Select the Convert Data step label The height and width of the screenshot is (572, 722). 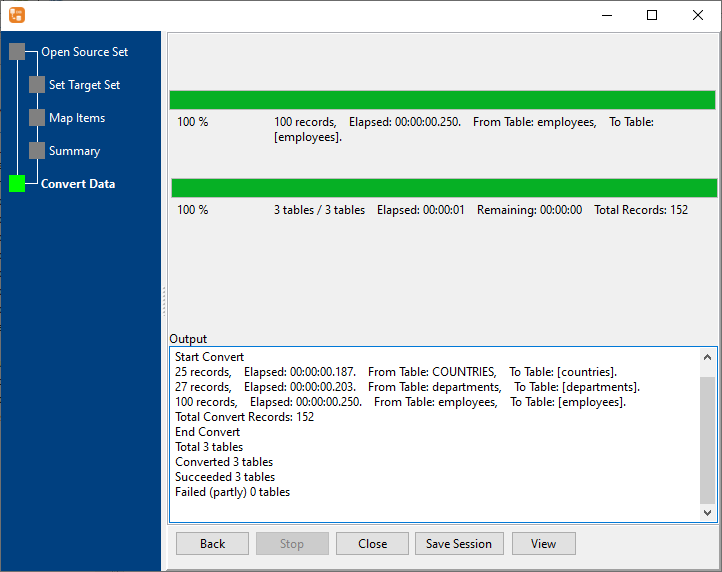tap(78, 184)
